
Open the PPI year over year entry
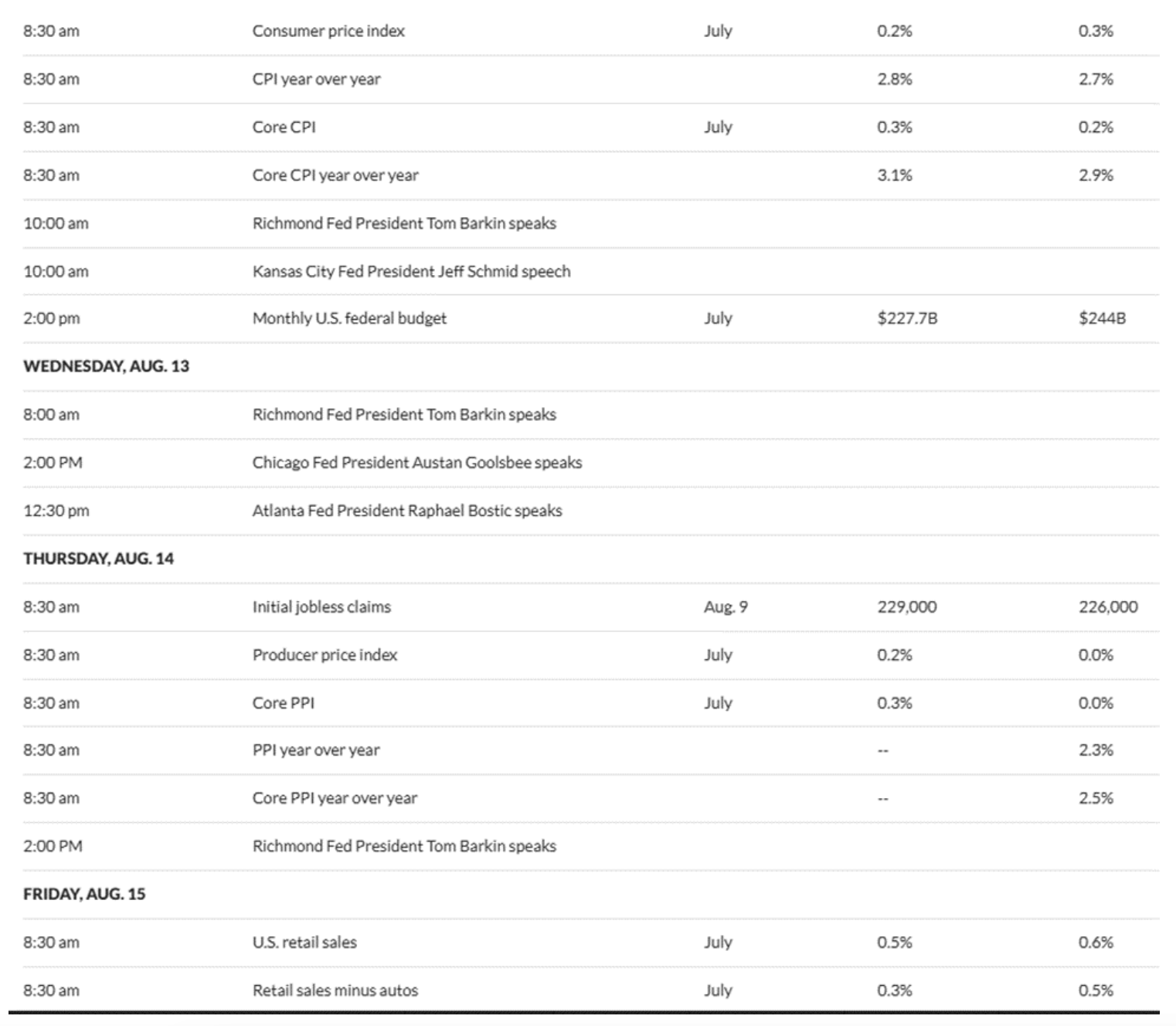click(316, 749)
